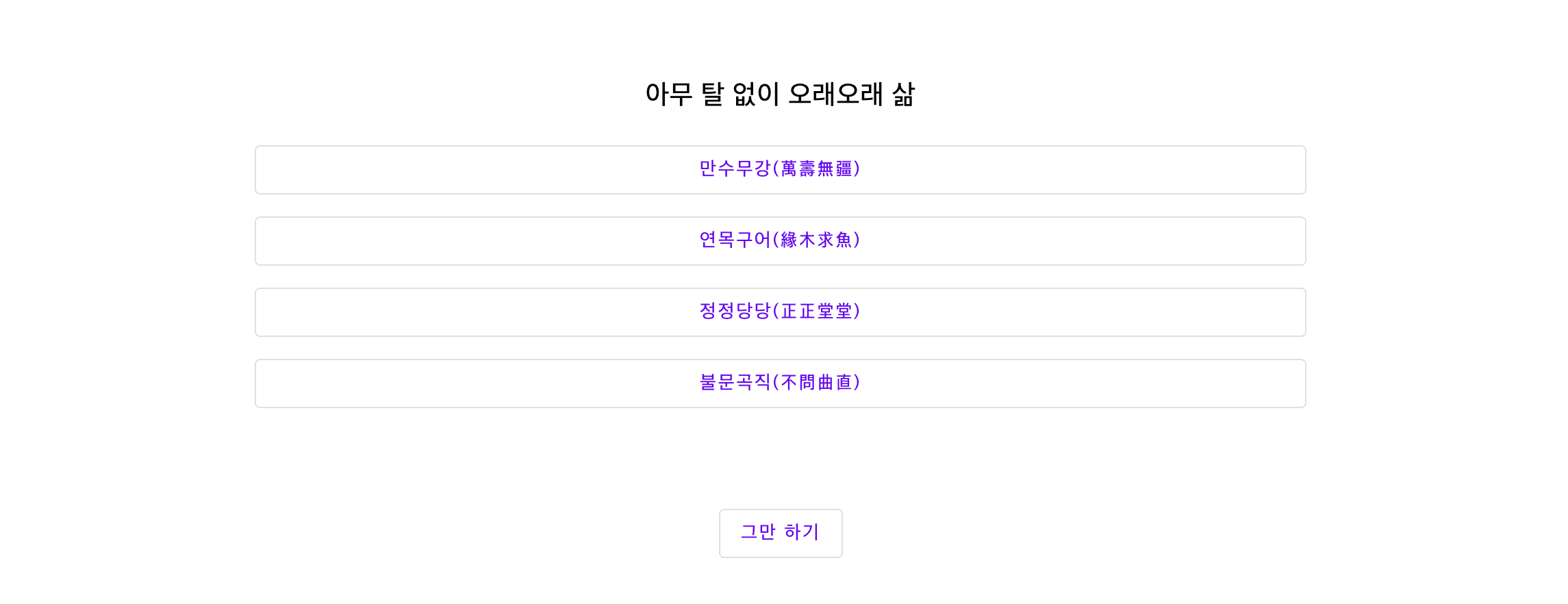Click the second answer choice box
The image size is (1568, 604).
(x=781, y=241)
